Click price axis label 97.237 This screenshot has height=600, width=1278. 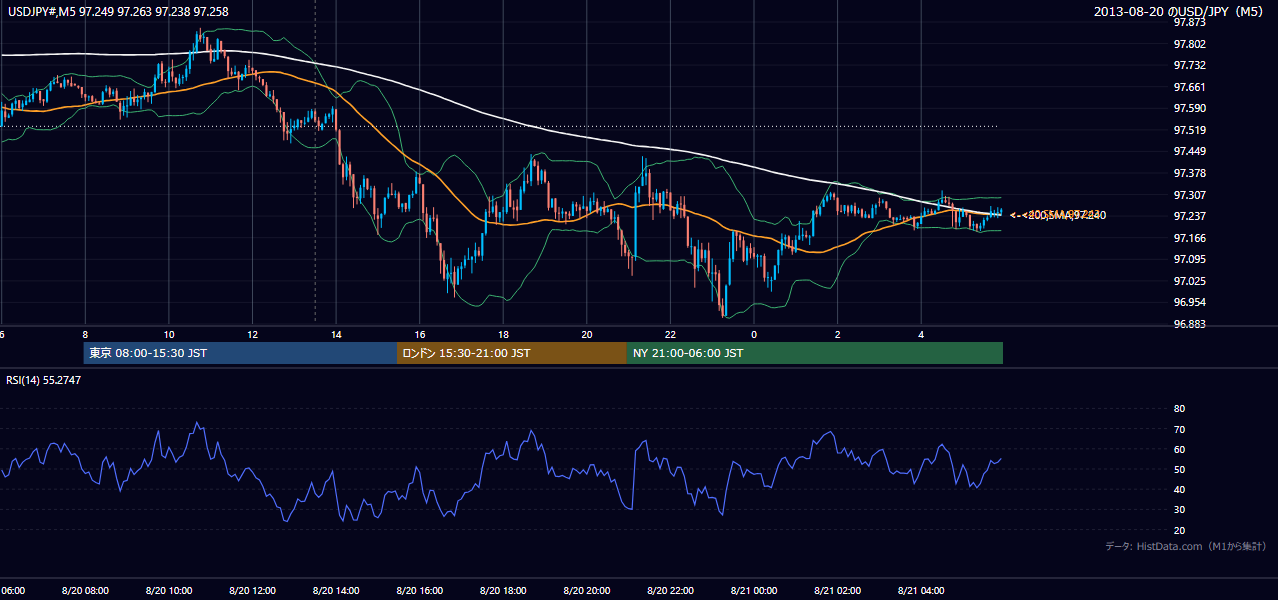1189,216
